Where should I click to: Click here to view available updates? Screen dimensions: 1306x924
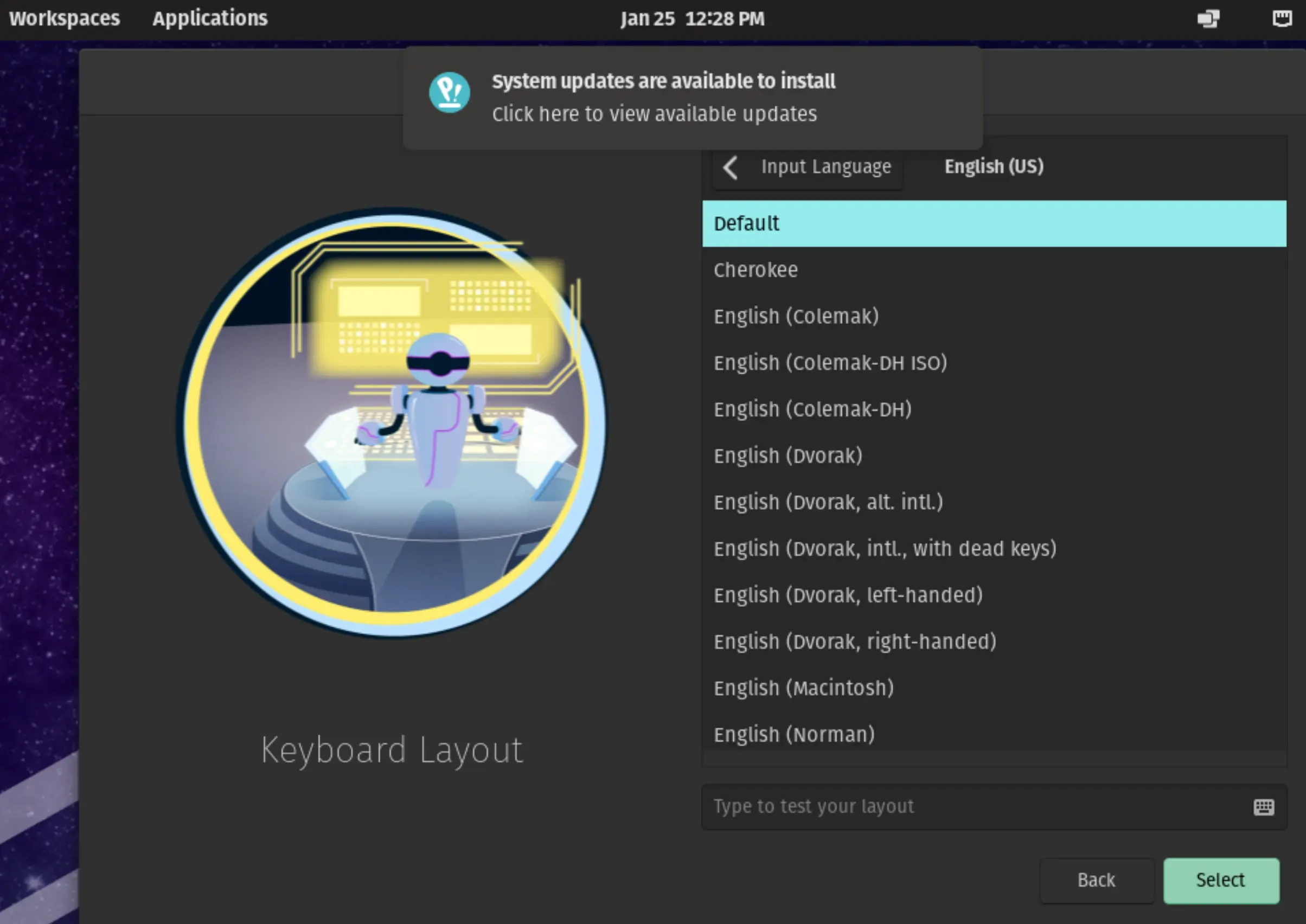click(655, 114)
